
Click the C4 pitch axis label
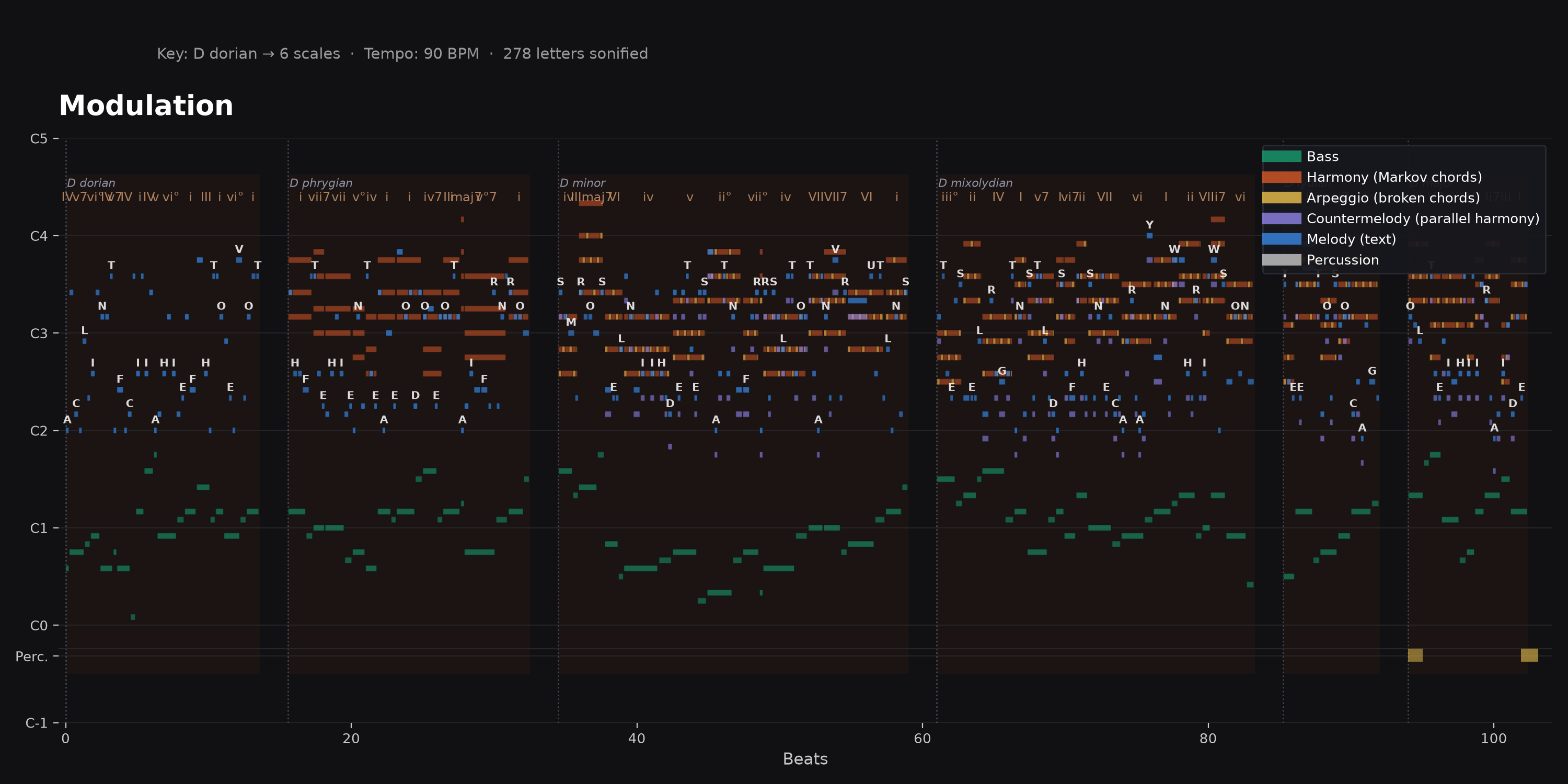[39, 236]
